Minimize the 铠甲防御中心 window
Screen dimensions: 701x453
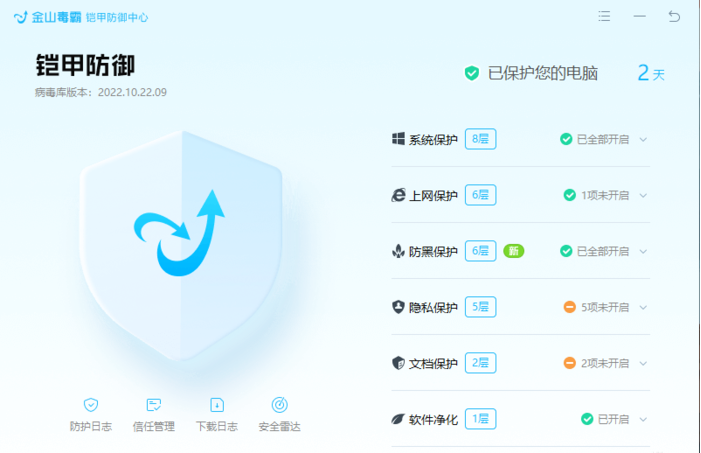pyautogui.click(x=640, y=17)
